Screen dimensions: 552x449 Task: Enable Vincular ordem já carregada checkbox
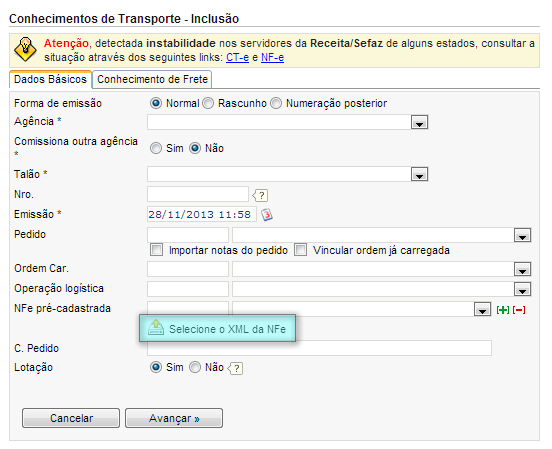click(300, 250)
